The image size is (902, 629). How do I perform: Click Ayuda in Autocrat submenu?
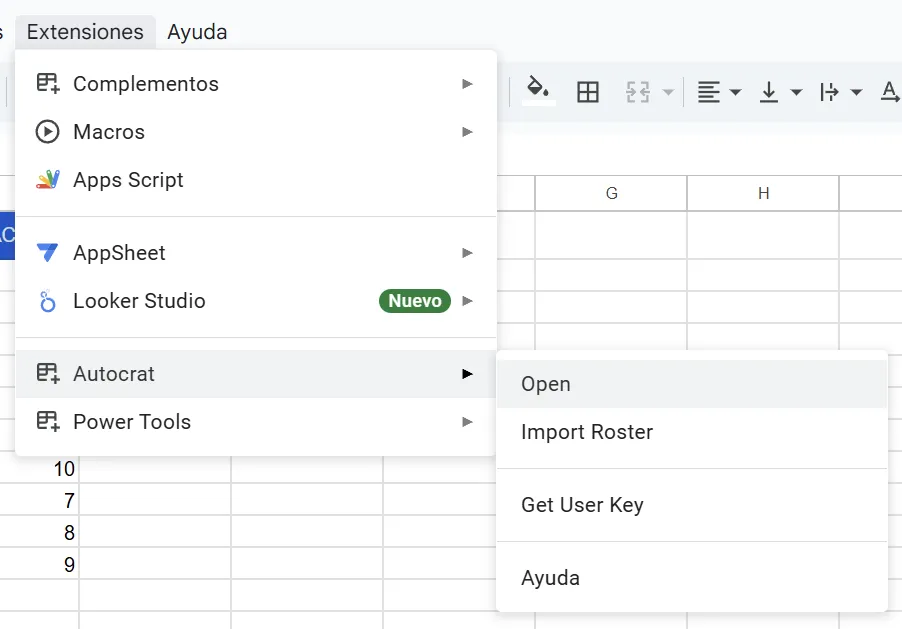[x=692, y=578]
